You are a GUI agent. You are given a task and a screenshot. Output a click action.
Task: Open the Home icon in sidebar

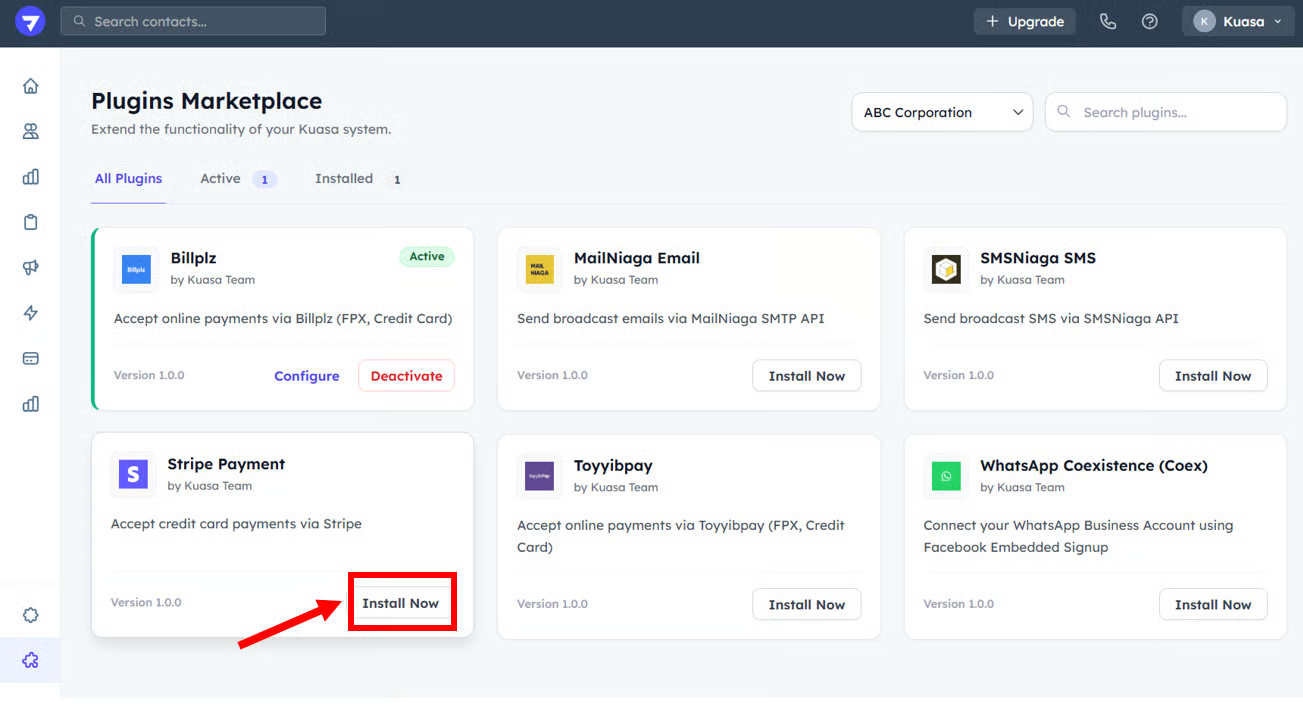pyautogui.click(x=30, y=86)
